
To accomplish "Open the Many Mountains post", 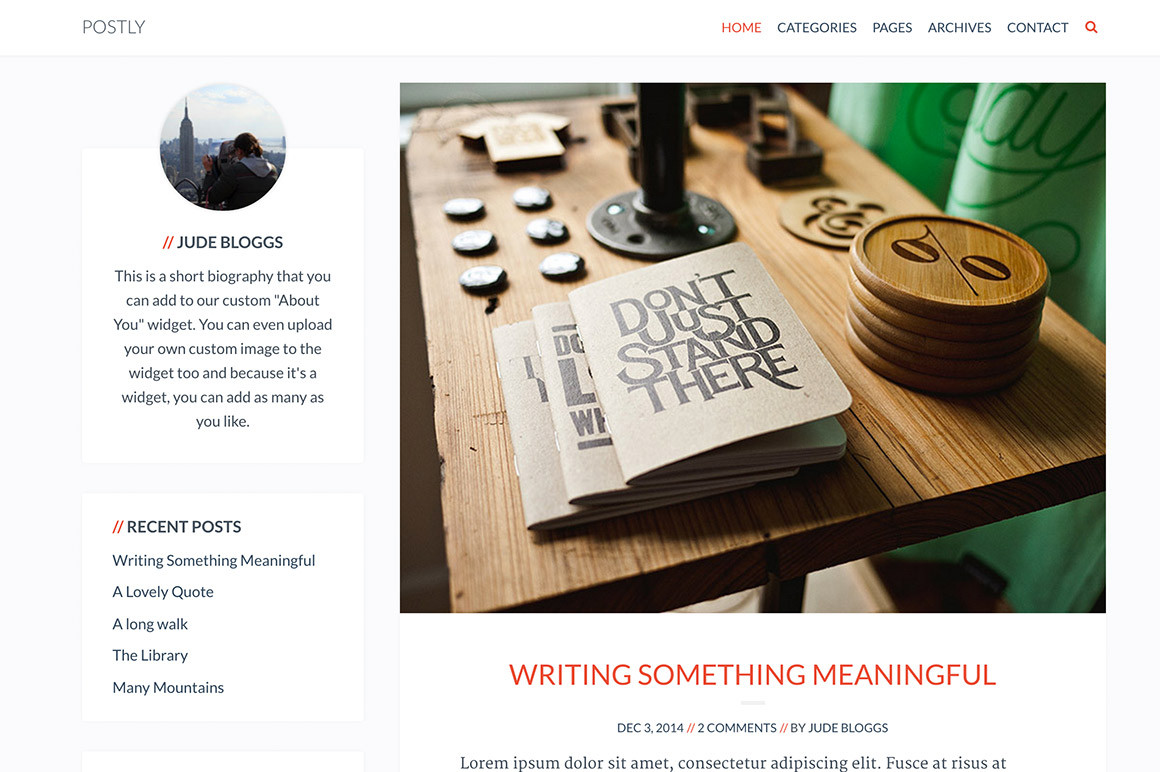I will (168, 688).
